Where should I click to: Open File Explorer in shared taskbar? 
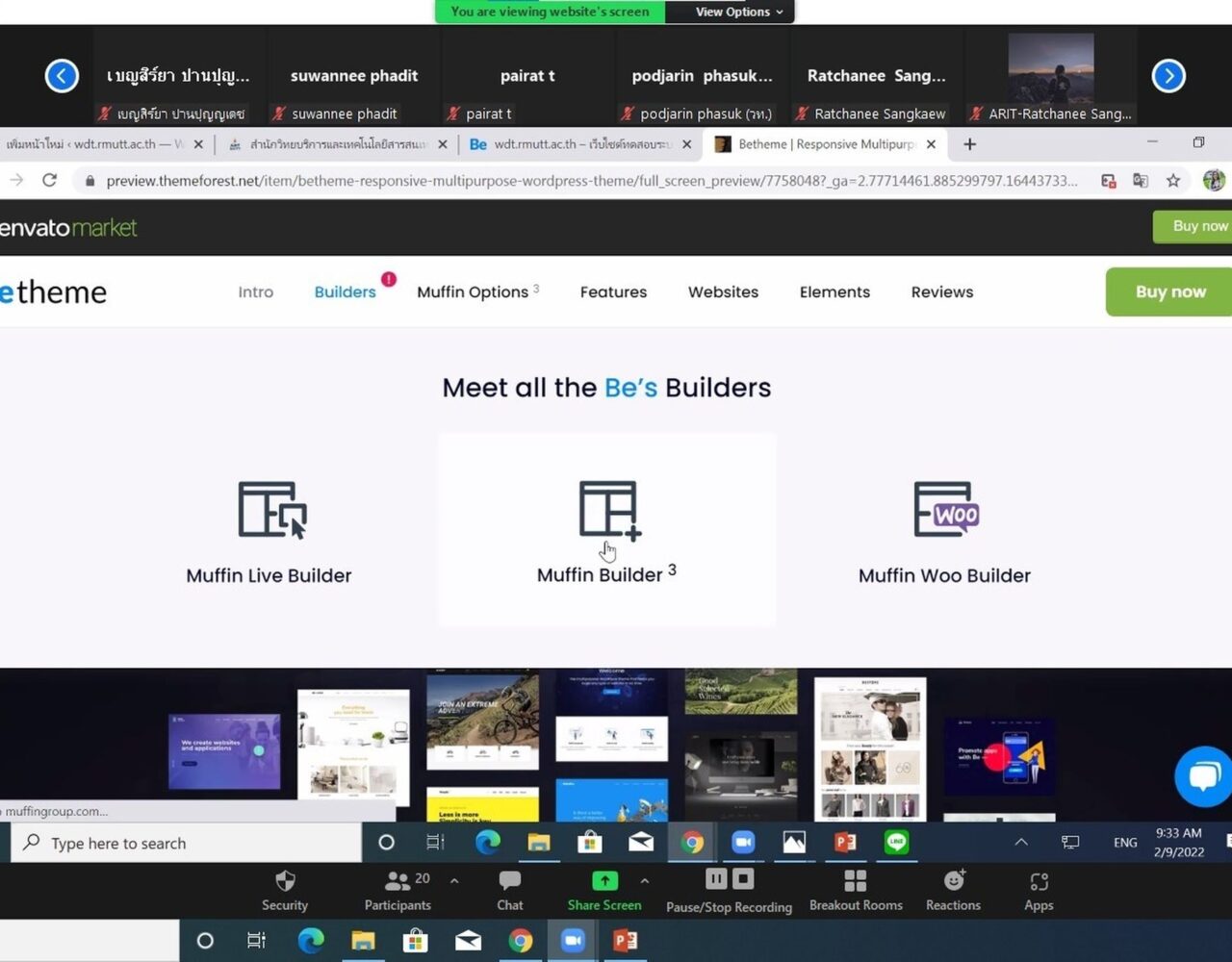(539, 843)
